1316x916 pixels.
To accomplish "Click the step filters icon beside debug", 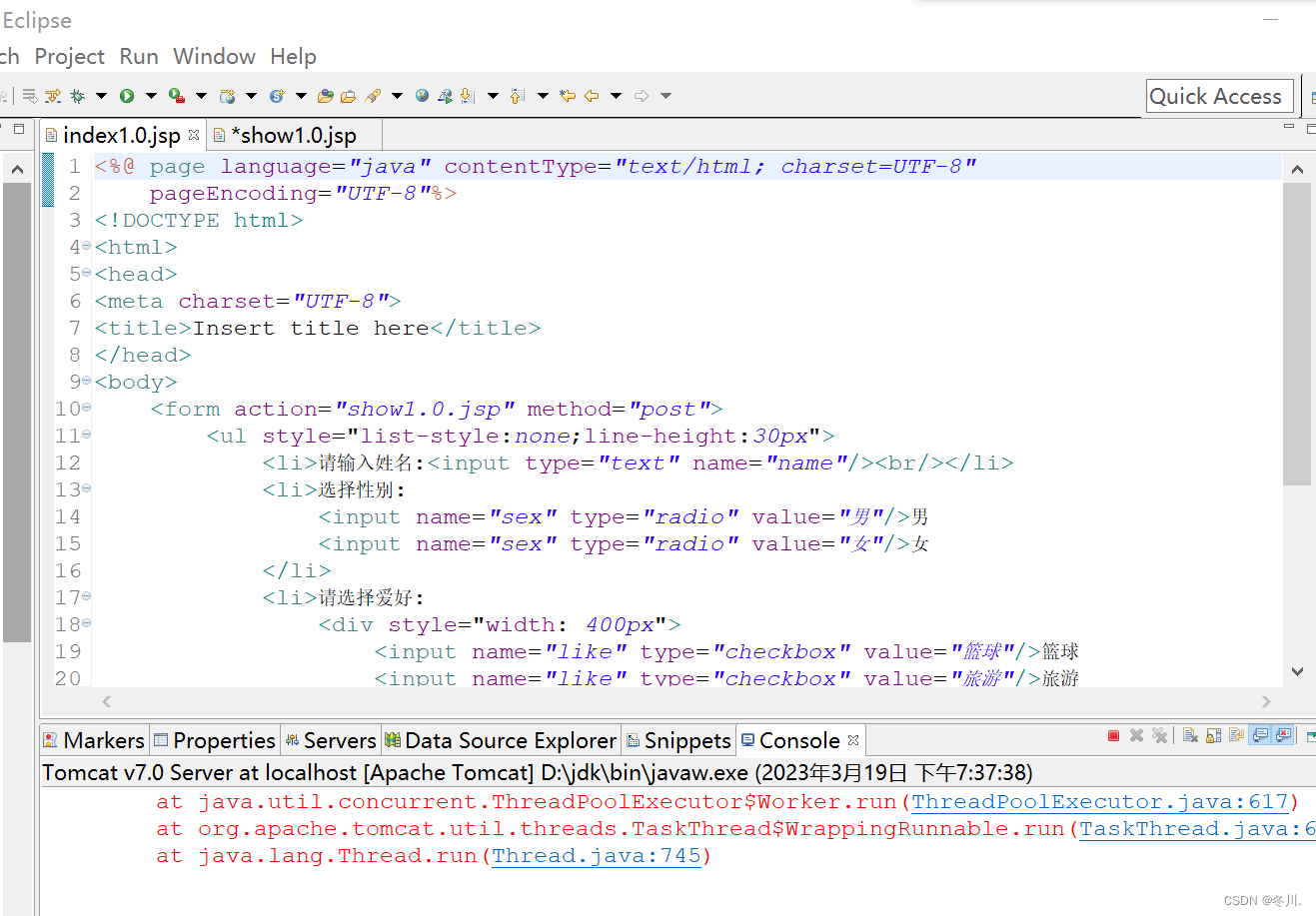I will (x=53, y=96).
